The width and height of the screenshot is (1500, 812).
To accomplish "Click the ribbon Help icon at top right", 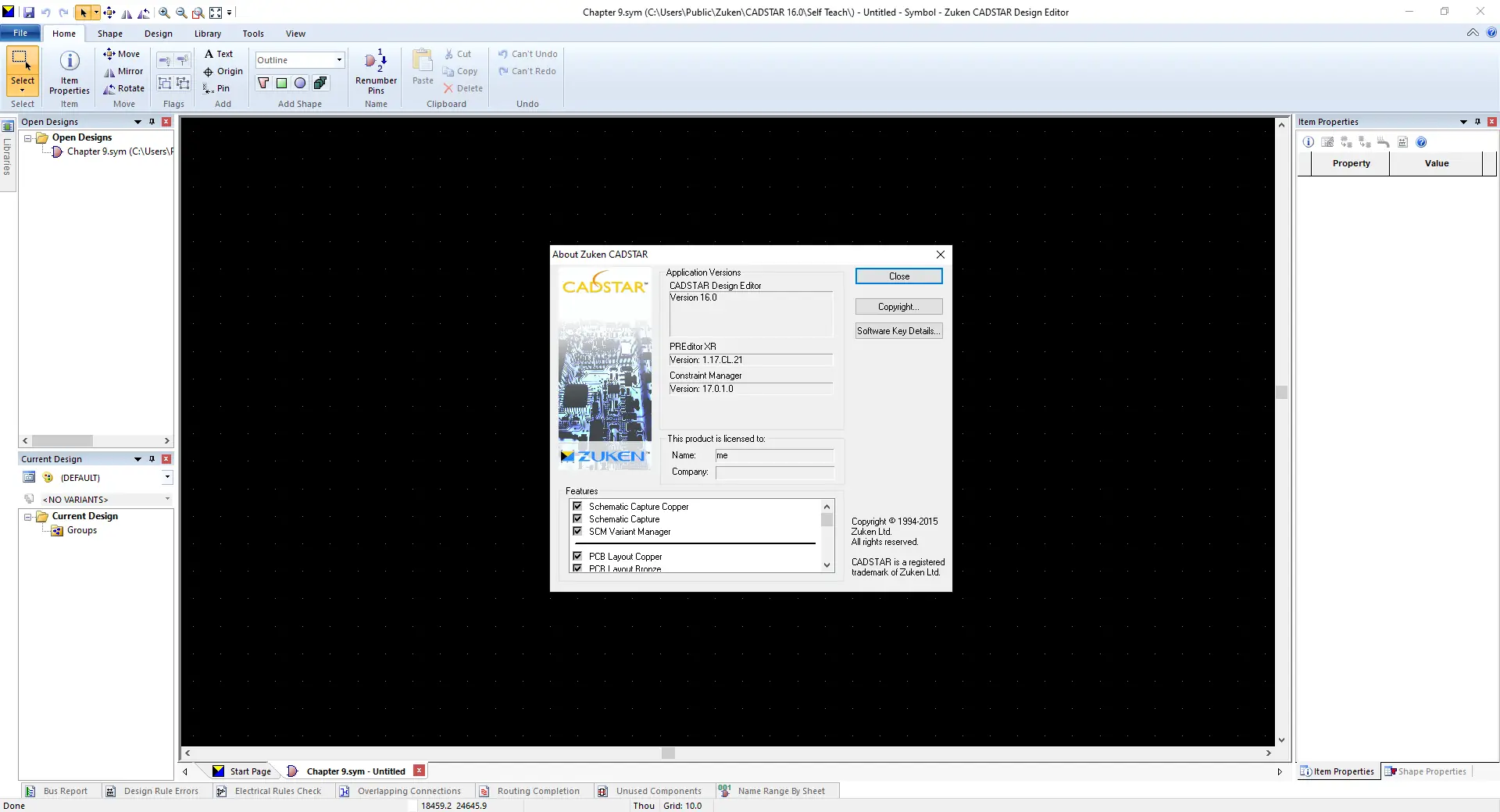I will 1491,33.
